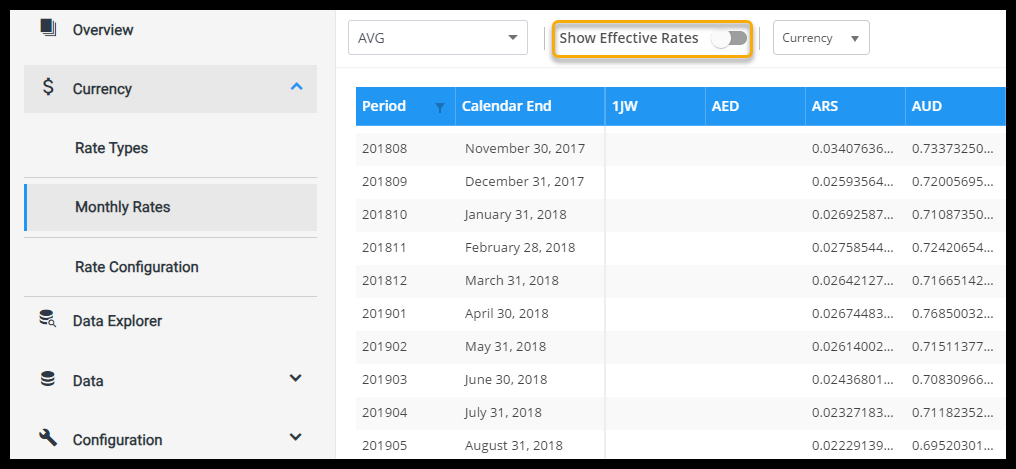
Task: Click the ARS rate cell for period 201901
Action: coord(853,314)
